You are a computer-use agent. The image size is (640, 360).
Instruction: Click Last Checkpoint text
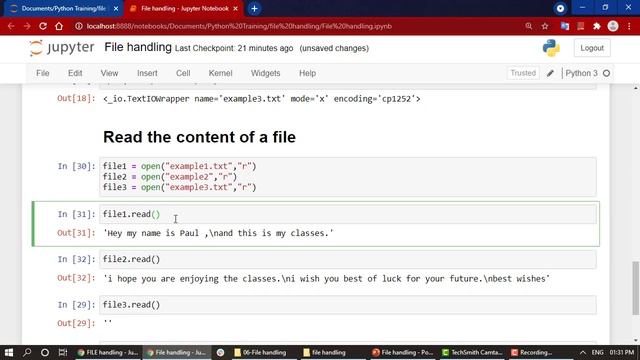pos(234,48)
